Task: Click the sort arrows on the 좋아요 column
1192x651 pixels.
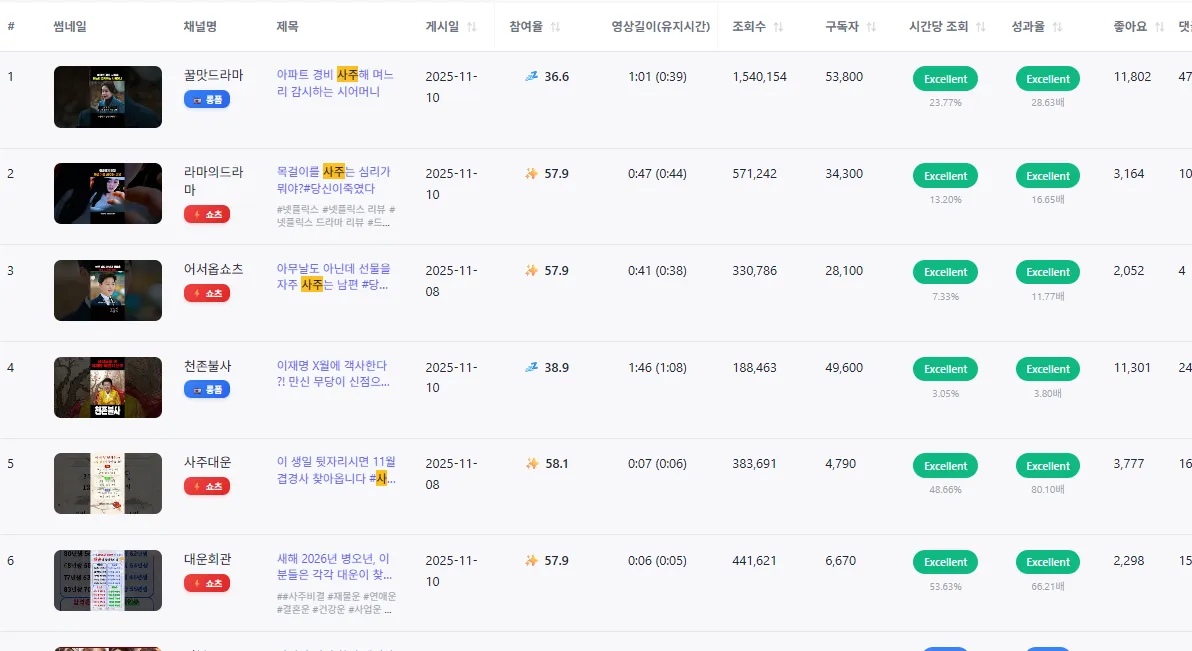Action: coord(1159,27)
